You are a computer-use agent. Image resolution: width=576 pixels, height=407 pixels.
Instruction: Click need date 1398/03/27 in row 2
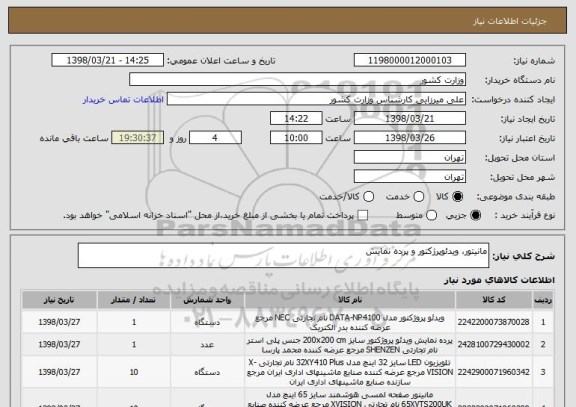[x=59, y=345]
